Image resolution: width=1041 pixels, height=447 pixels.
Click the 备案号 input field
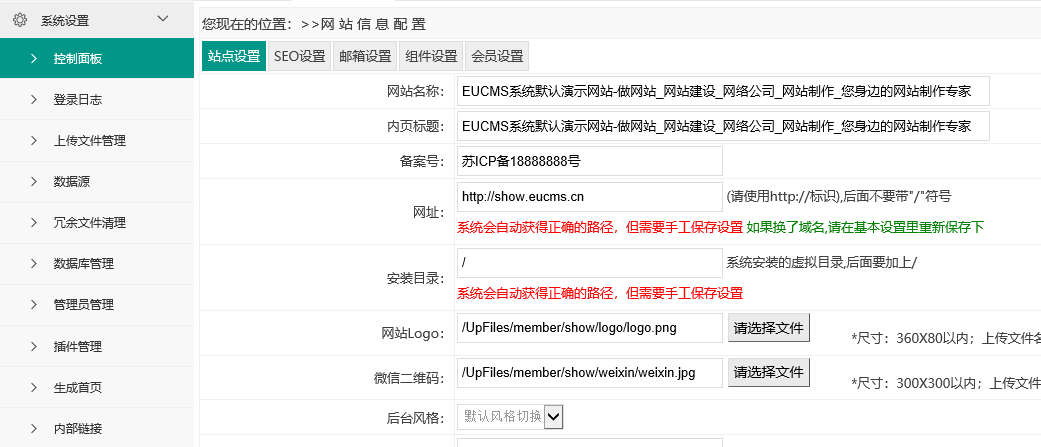[x=589, y=160]
